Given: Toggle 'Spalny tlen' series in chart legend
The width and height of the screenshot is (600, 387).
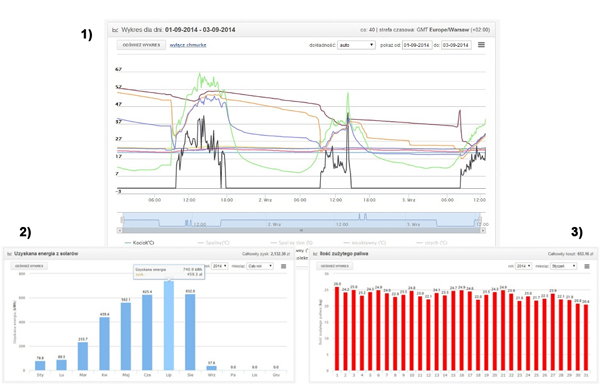Looking at the screenshot, I should click(x=292, y=243).
